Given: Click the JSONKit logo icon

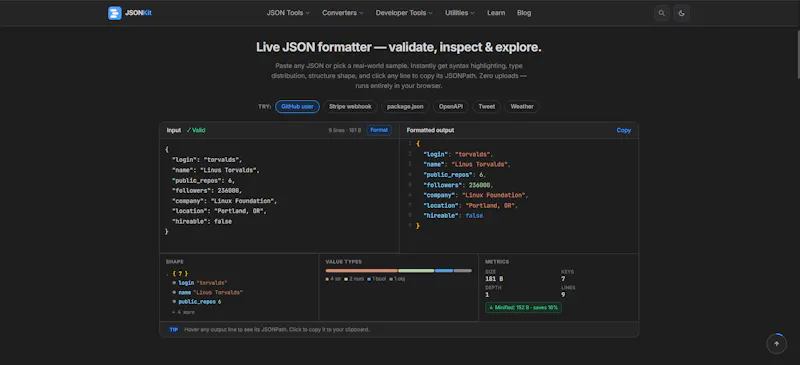Looking at the screenshot, I should (x=115, y=13).
